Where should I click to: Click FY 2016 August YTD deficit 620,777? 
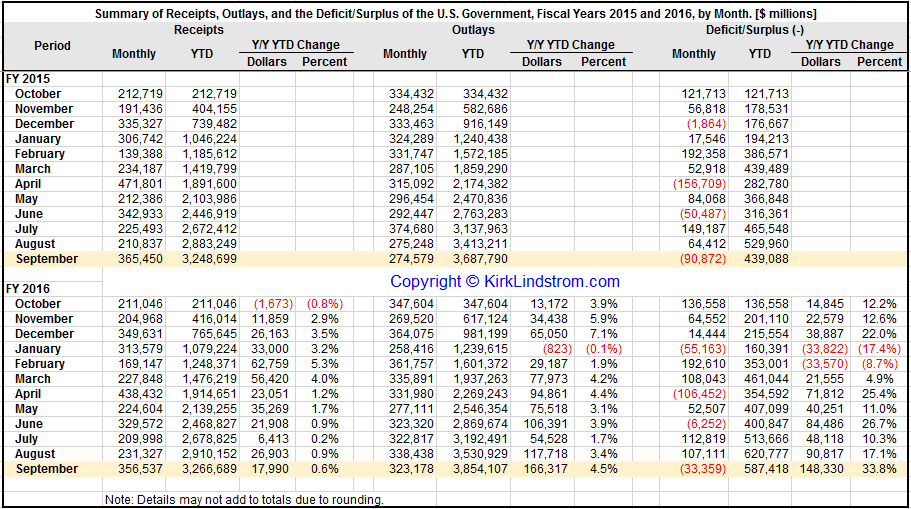point(766,454)
